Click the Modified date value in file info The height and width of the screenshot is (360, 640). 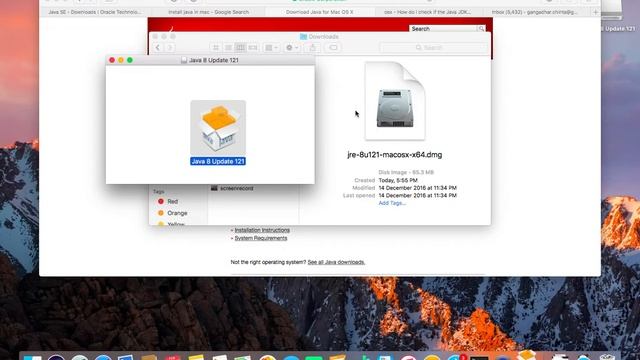[x=418, y=188]
